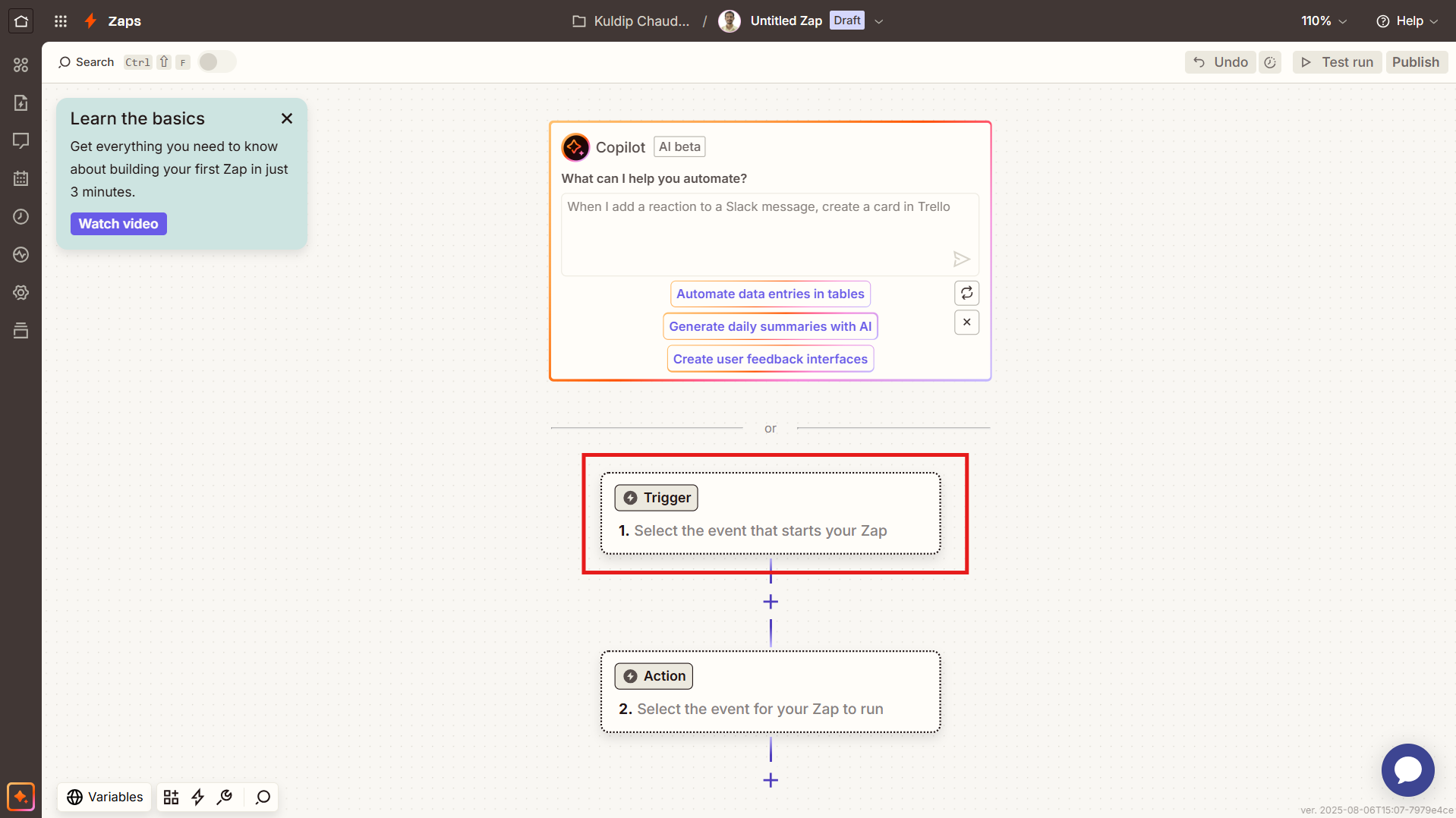Expand the Untitled Zap dropdown chevron
This screenshot has height=818, width=1456.
click(879, 21)
